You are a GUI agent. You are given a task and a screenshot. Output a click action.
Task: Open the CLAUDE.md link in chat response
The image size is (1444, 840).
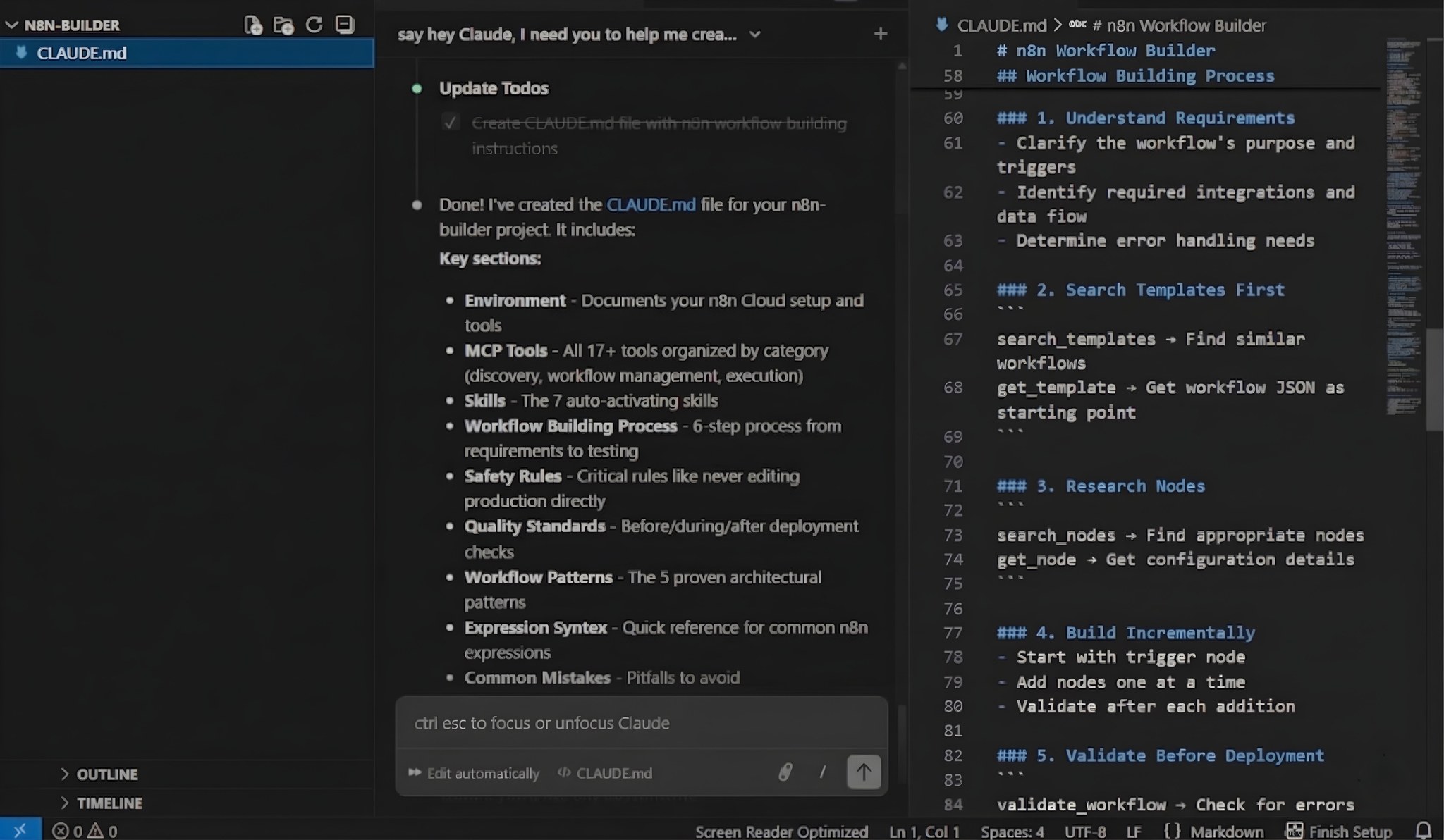click(x=650, y=205)
